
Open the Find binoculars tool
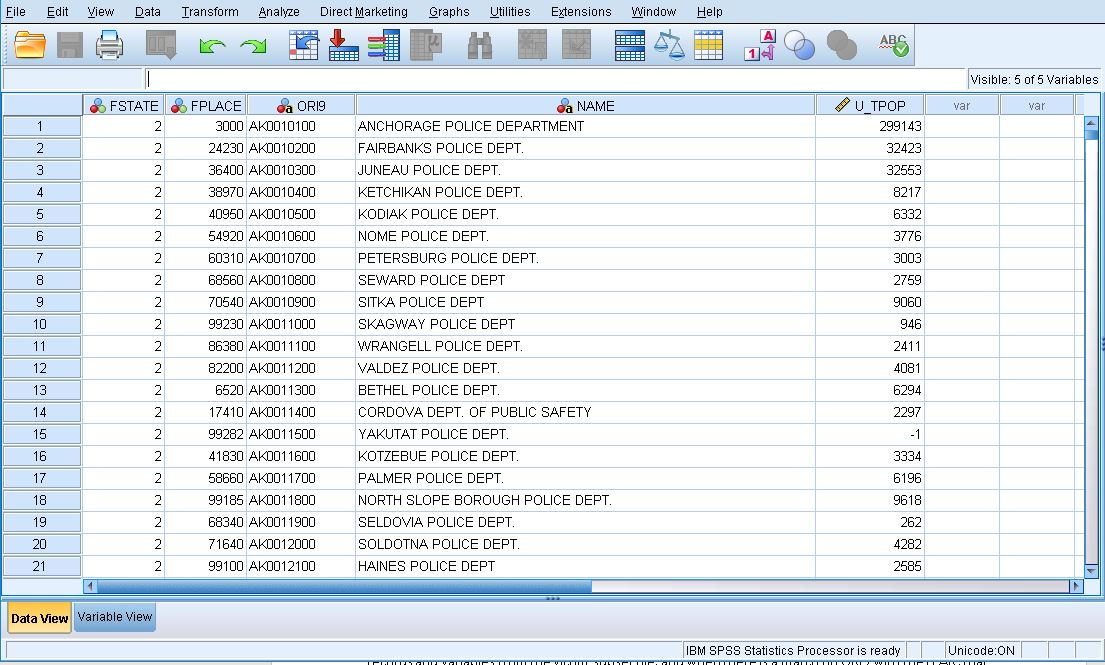[480, 45]
